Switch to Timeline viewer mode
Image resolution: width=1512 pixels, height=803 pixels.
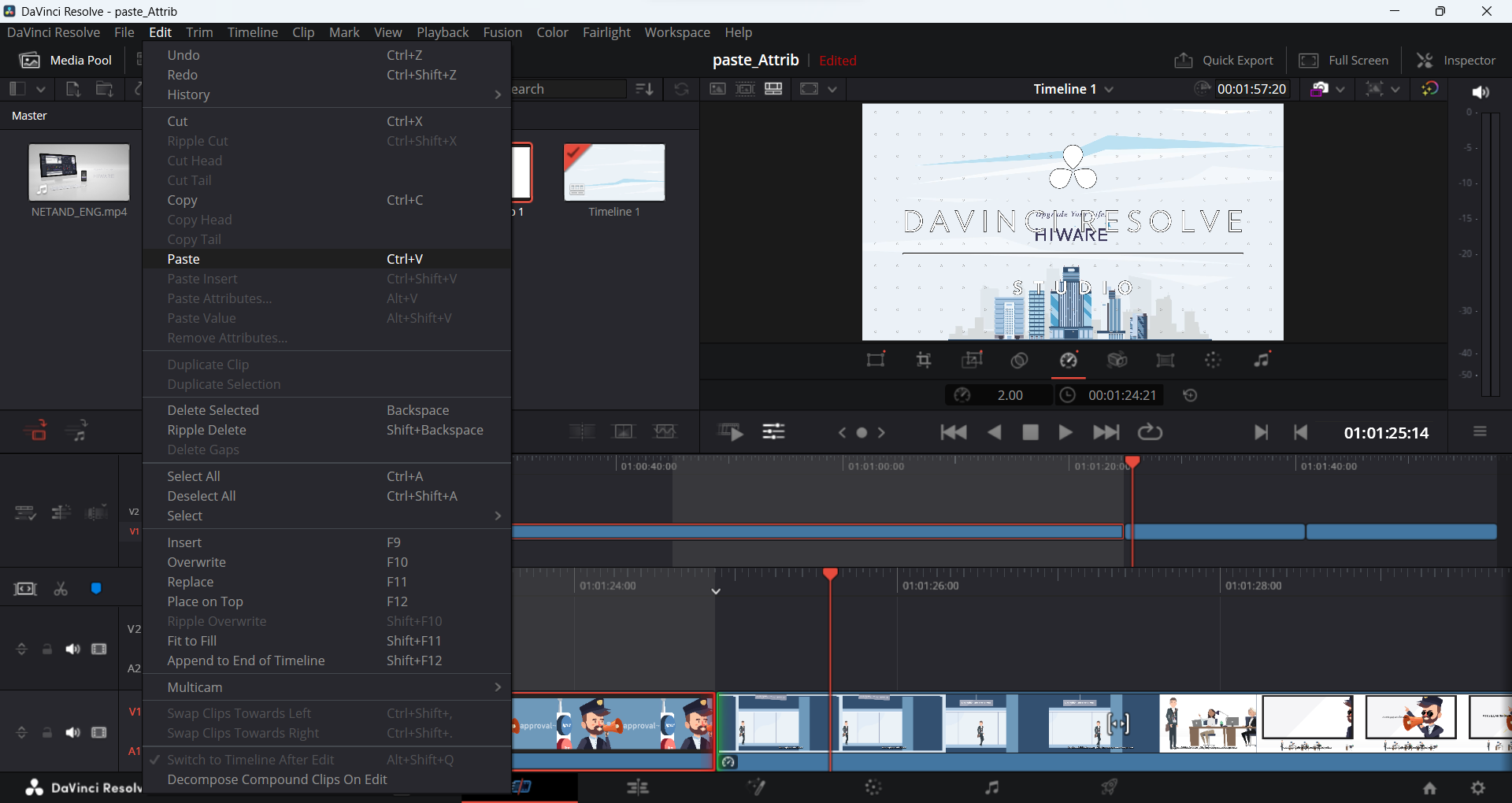[x=773, y=89]
